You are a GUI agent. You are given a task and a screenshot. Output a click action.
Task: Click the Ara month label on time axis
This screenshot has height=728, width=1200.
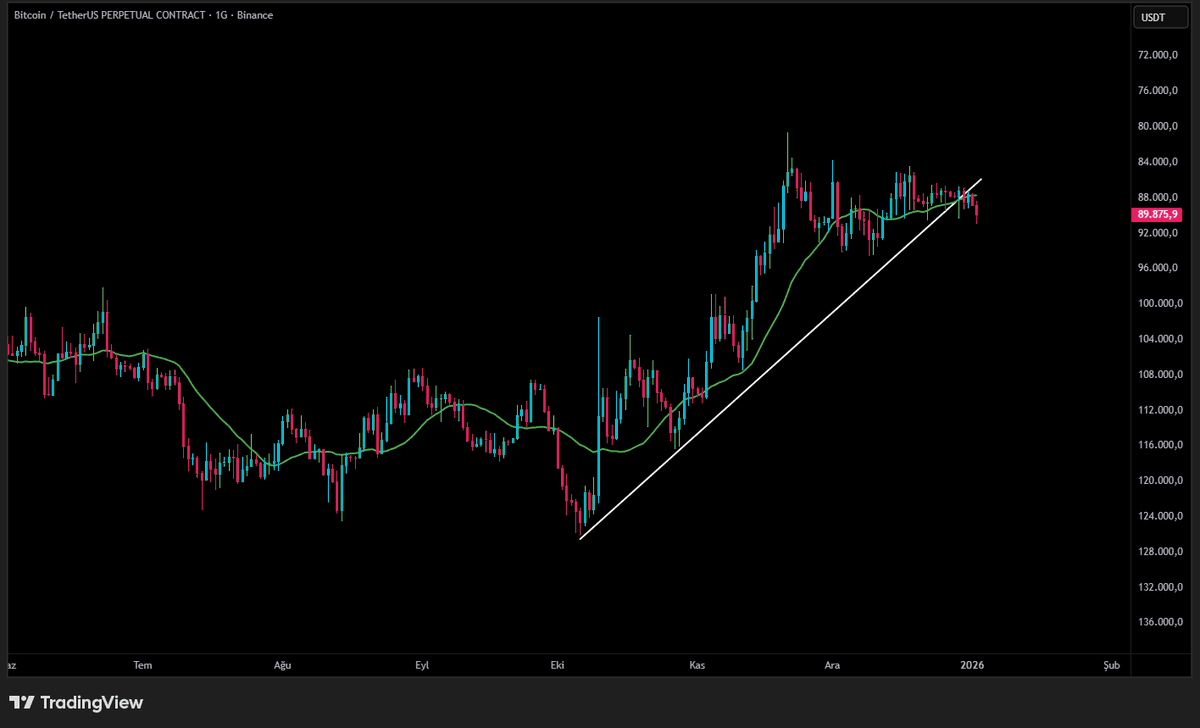click(x=832, y=664)
